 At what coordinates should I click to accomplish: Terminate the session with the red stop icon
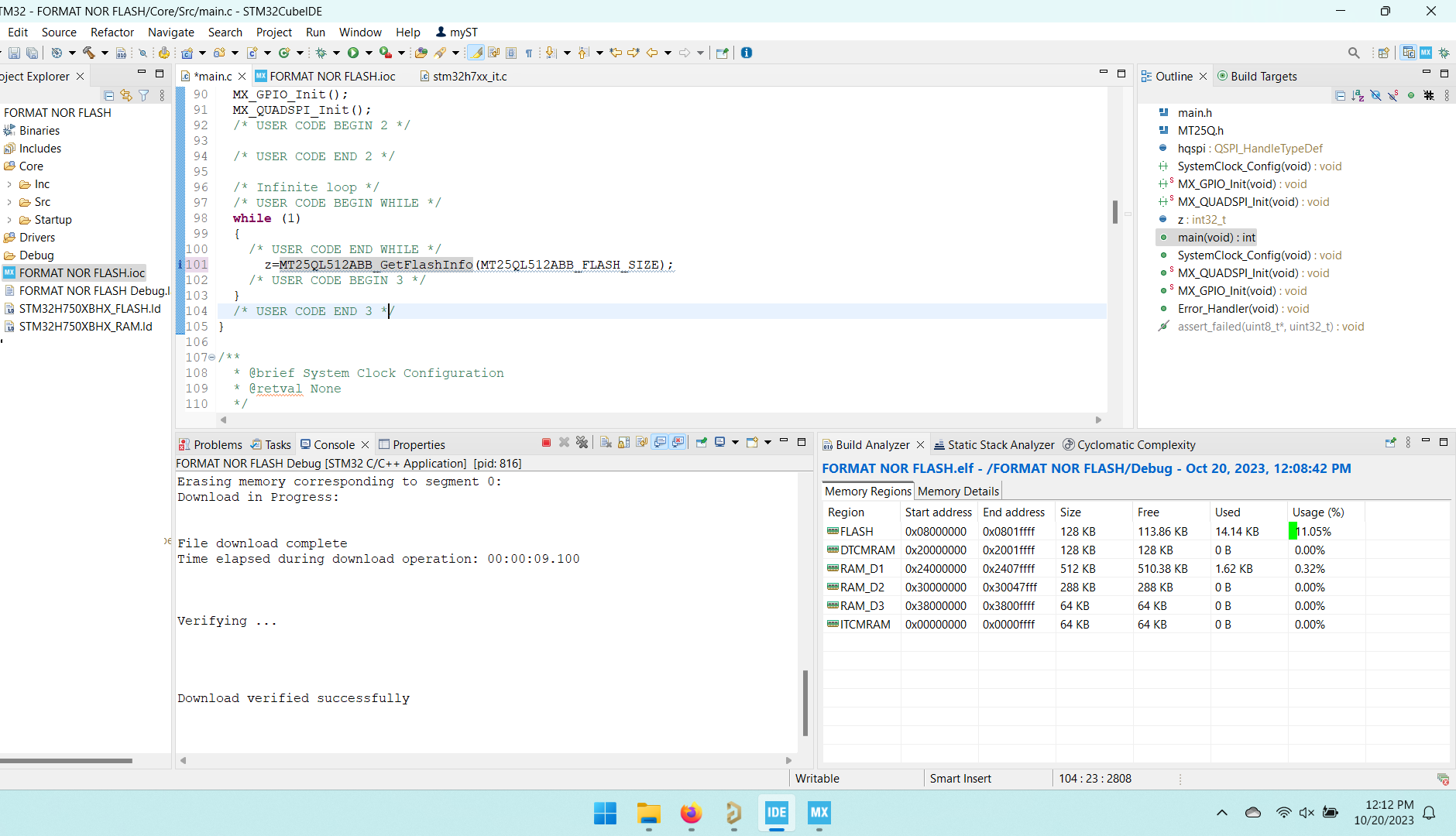click(546, 443)
